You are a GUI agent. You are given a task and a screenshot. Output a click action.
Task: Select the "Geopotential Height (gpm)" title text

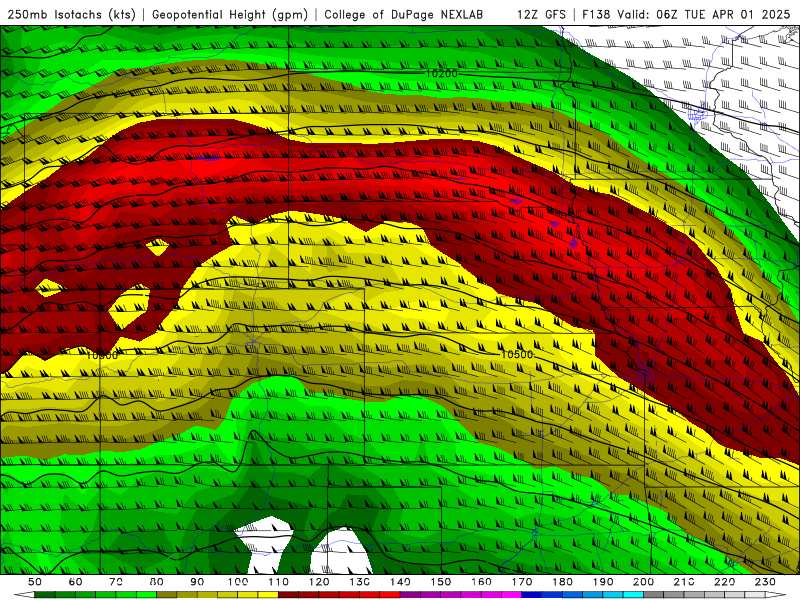point(230,15)
